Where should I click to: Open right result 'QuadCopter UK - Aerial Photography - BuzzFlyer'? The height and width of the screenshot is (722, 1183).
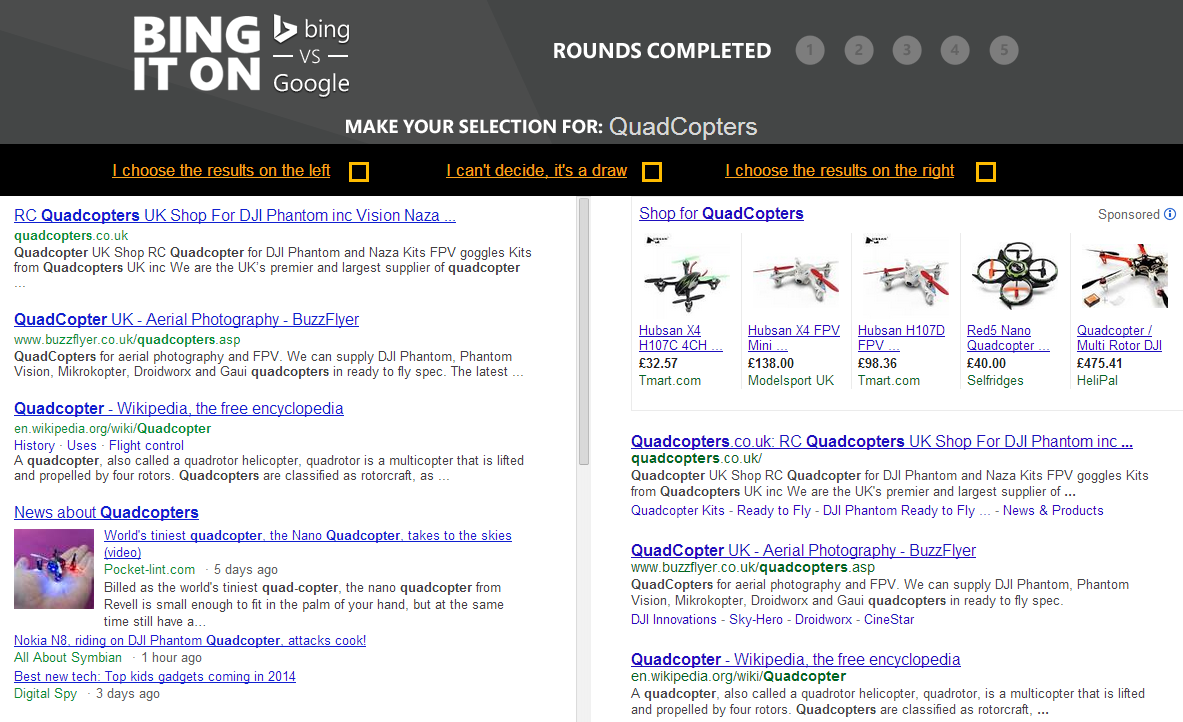point(804,551)
